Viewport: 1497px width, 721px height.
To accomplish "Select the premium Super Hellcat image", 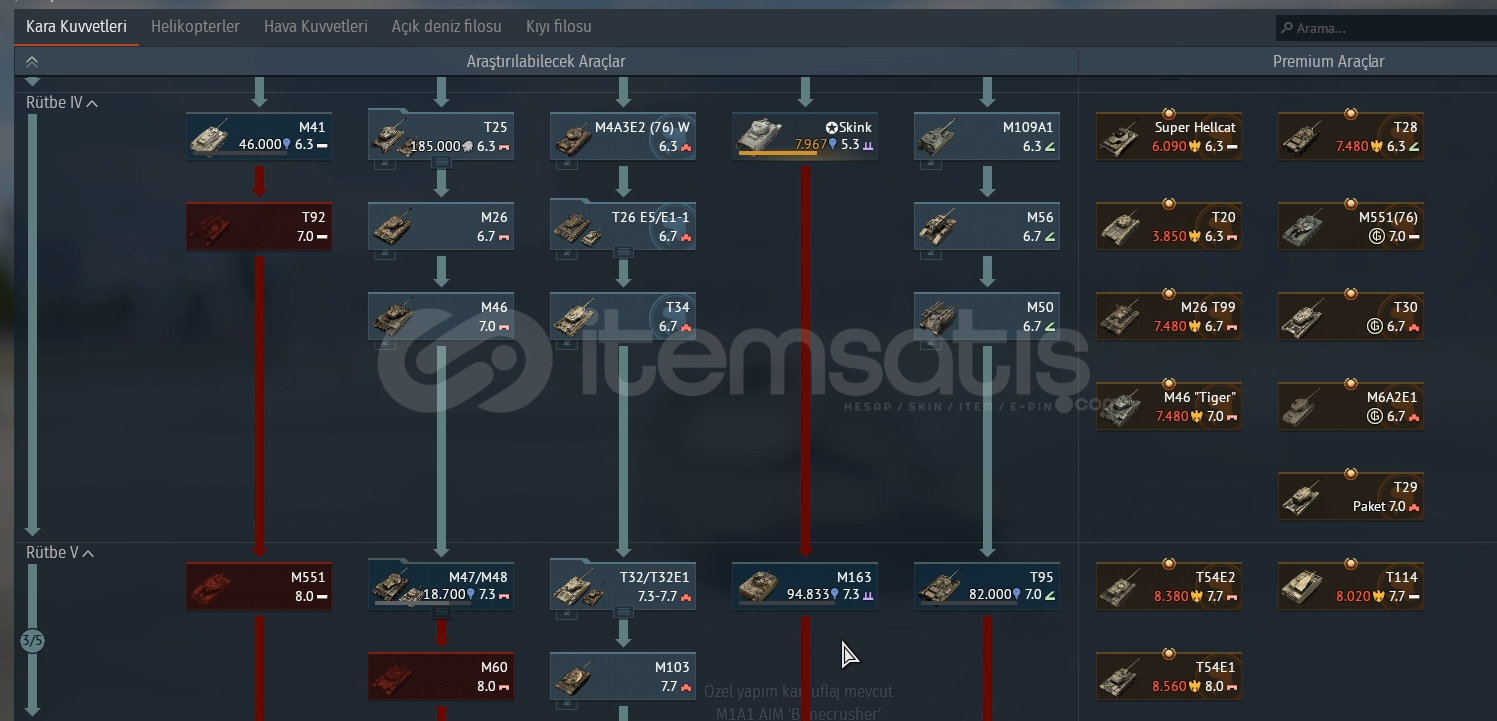I will [x=1121, y=138].
